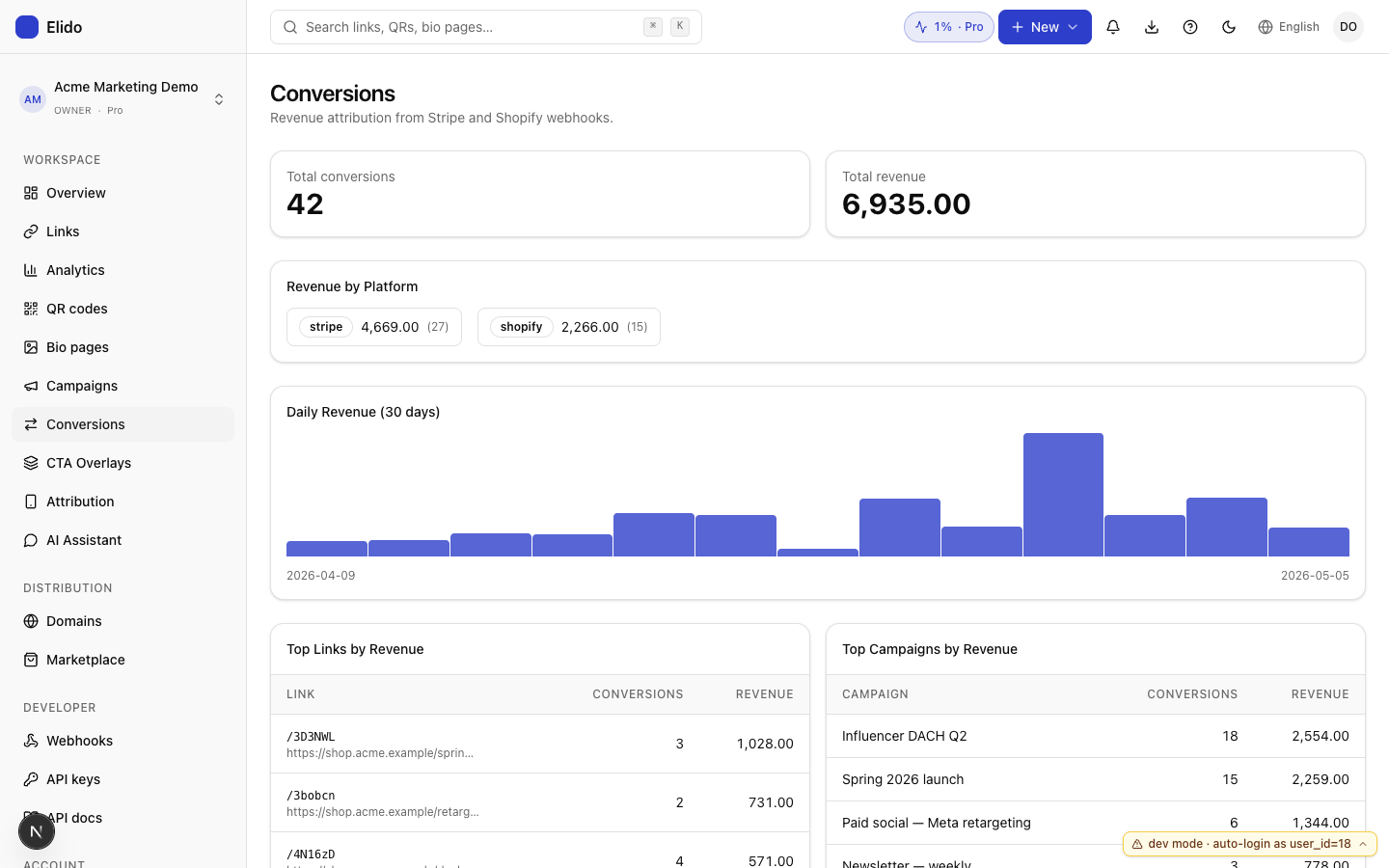The height and width of the screenshot is (868, 1389).
Task: Open Marketplace in sidebar
Action: [123, 660]
